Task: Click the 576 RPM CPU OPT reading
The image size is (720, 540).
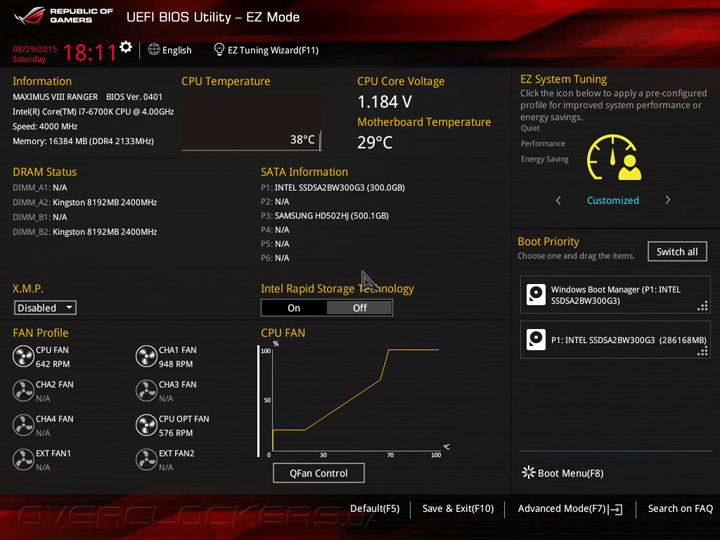Action: coord(176,433)
